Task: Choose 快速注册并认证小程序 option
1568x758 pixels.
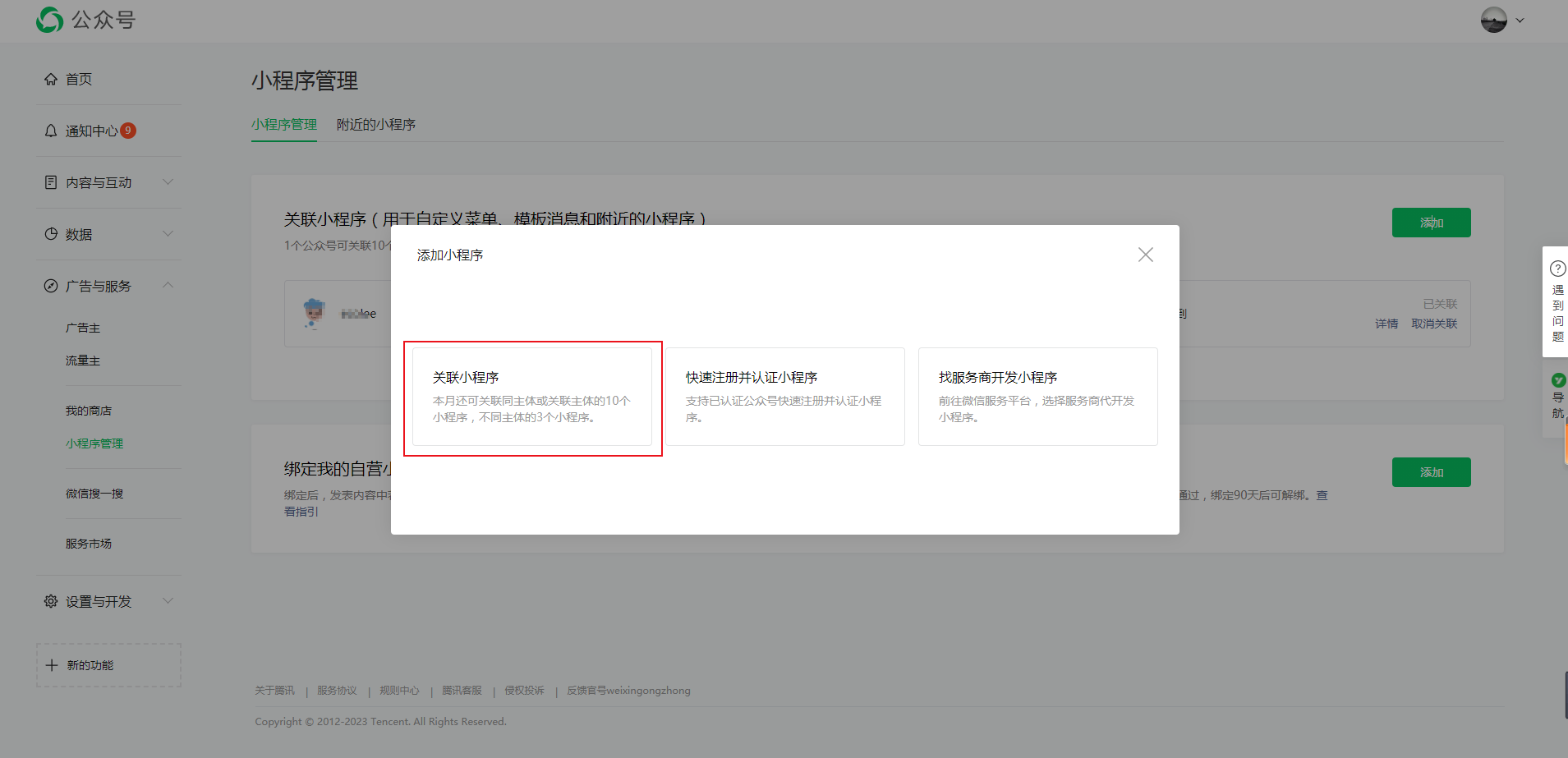Action: [x=784, y=397]
